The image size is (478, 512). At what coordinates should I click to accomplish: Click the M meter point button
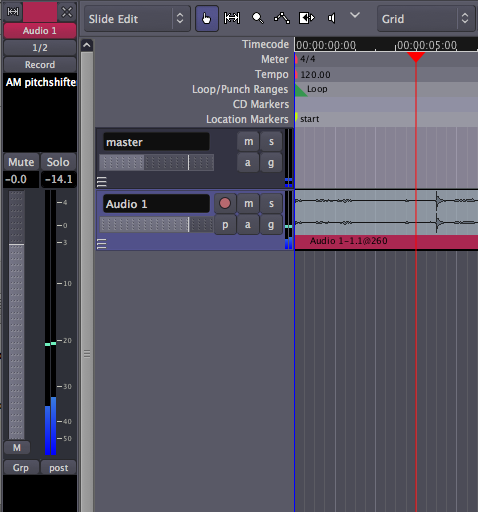click(x=17, y=447)
